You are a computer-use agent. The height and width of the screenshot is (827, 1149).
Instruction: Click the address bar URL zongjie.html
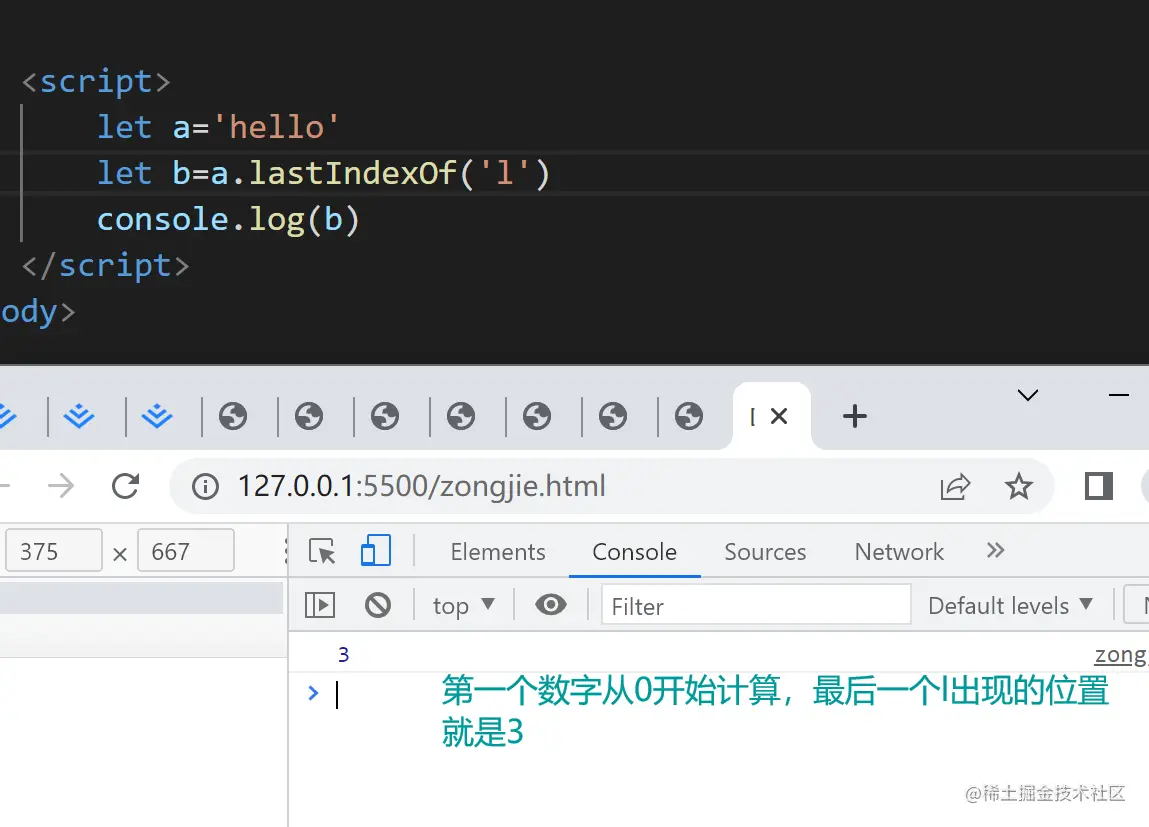click(x=422, y=486)
